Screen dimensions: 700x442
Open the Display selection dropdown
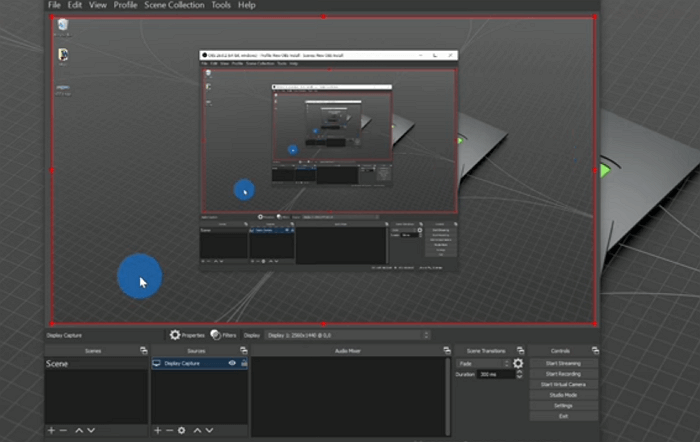[x=346, y=336]
